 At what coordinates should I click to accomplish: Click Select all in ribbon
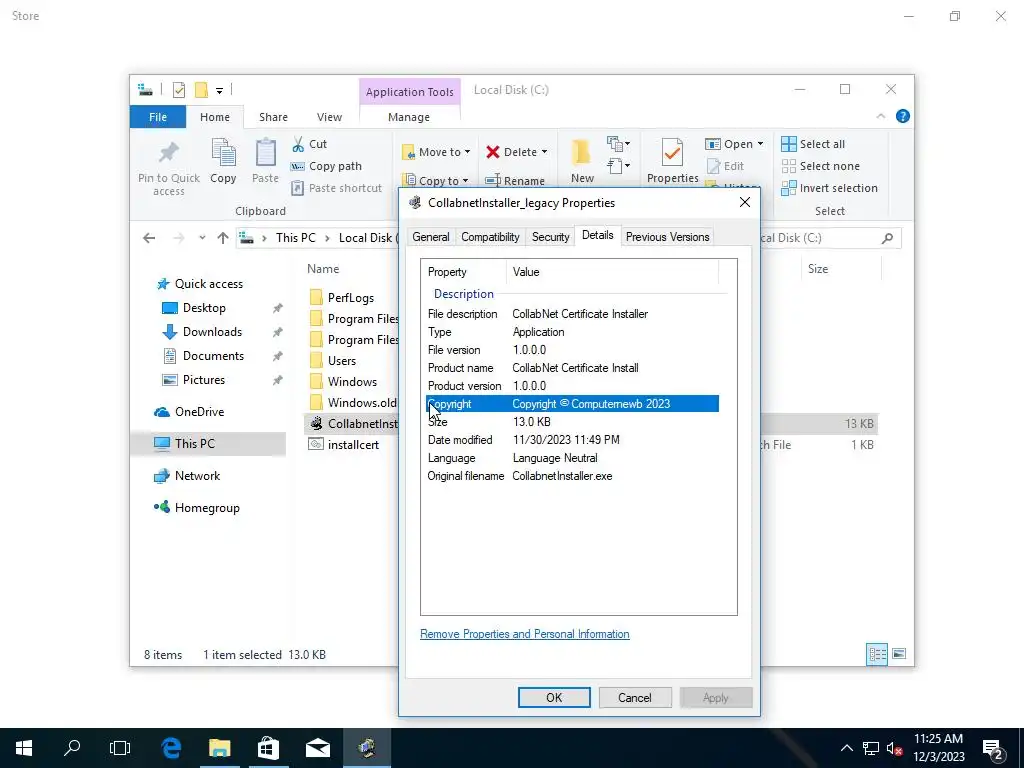(x=813, y=144)
